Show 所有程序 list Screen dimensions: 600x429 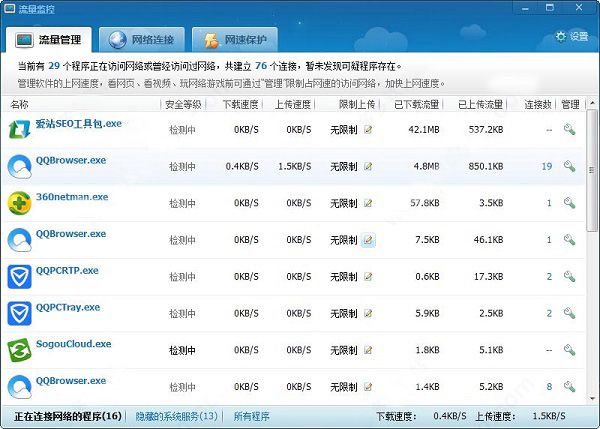[x=251, y=416]
